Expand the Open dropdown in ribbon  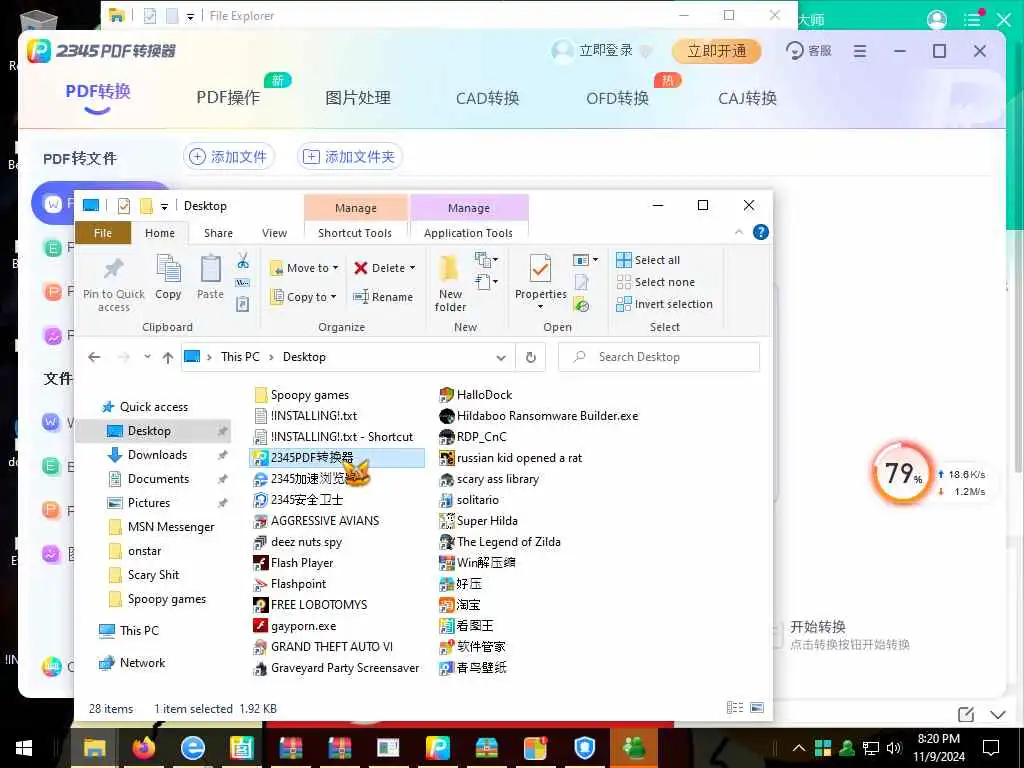585,260
